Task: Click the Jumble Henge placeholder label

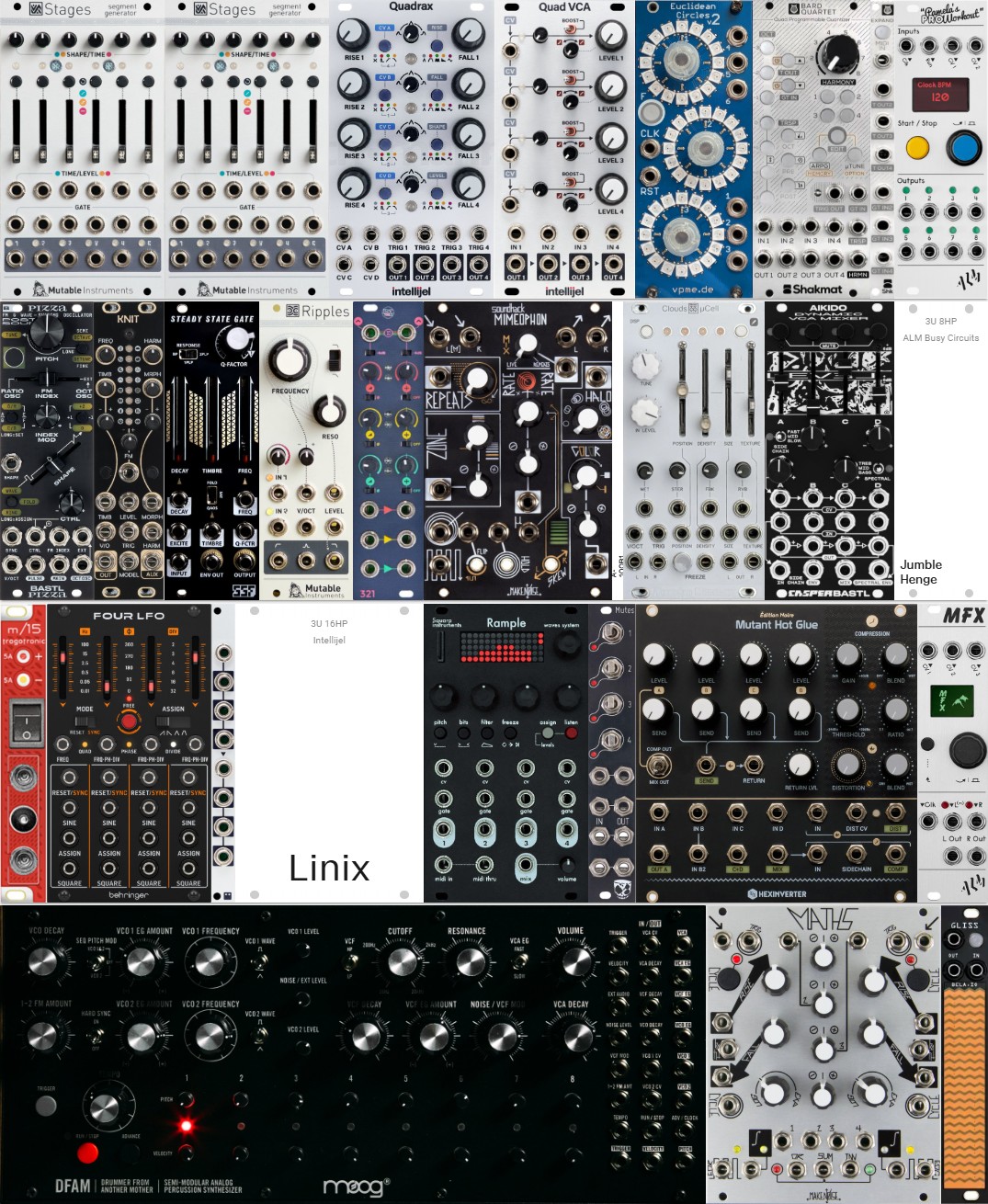Action: (x=921, y=572)
